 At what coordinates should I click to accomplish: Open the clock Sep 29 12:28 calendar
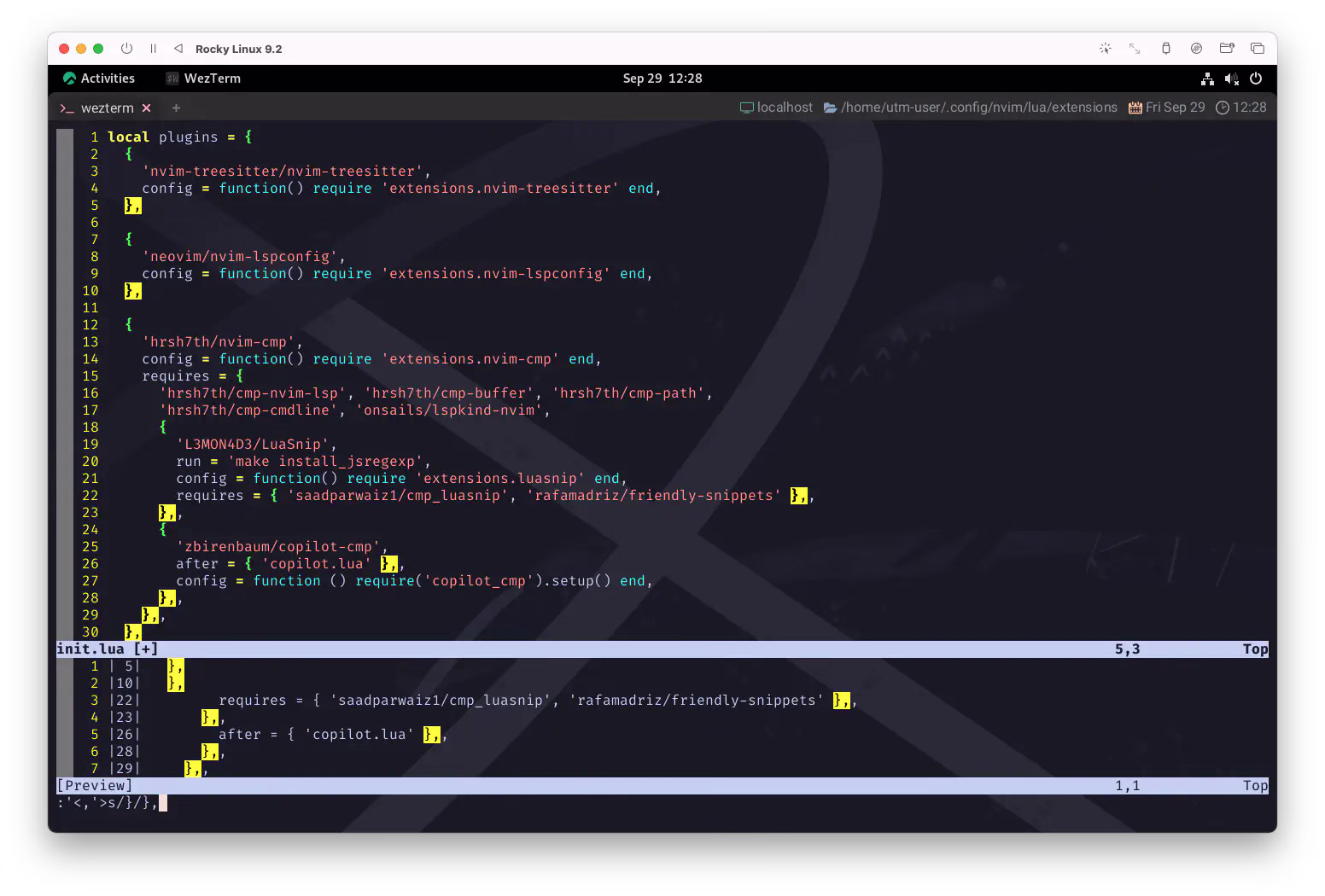coord(662,79)
